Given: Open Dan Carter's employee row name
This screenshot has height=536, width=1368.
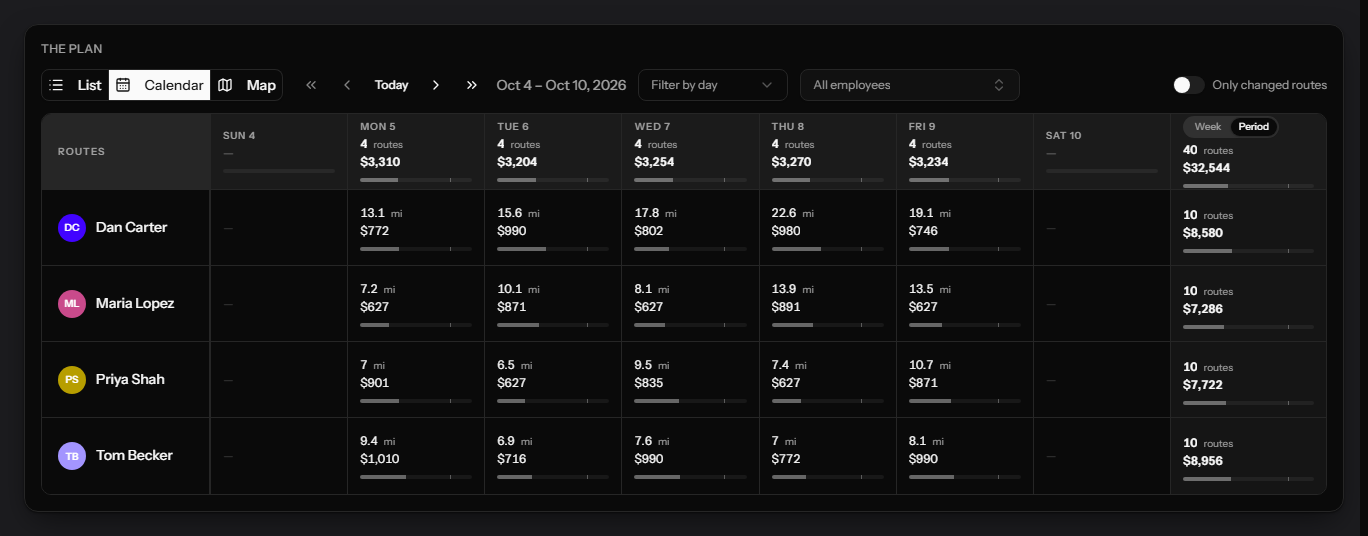Looking at the screenshot, I should click(x=131, y=227).
